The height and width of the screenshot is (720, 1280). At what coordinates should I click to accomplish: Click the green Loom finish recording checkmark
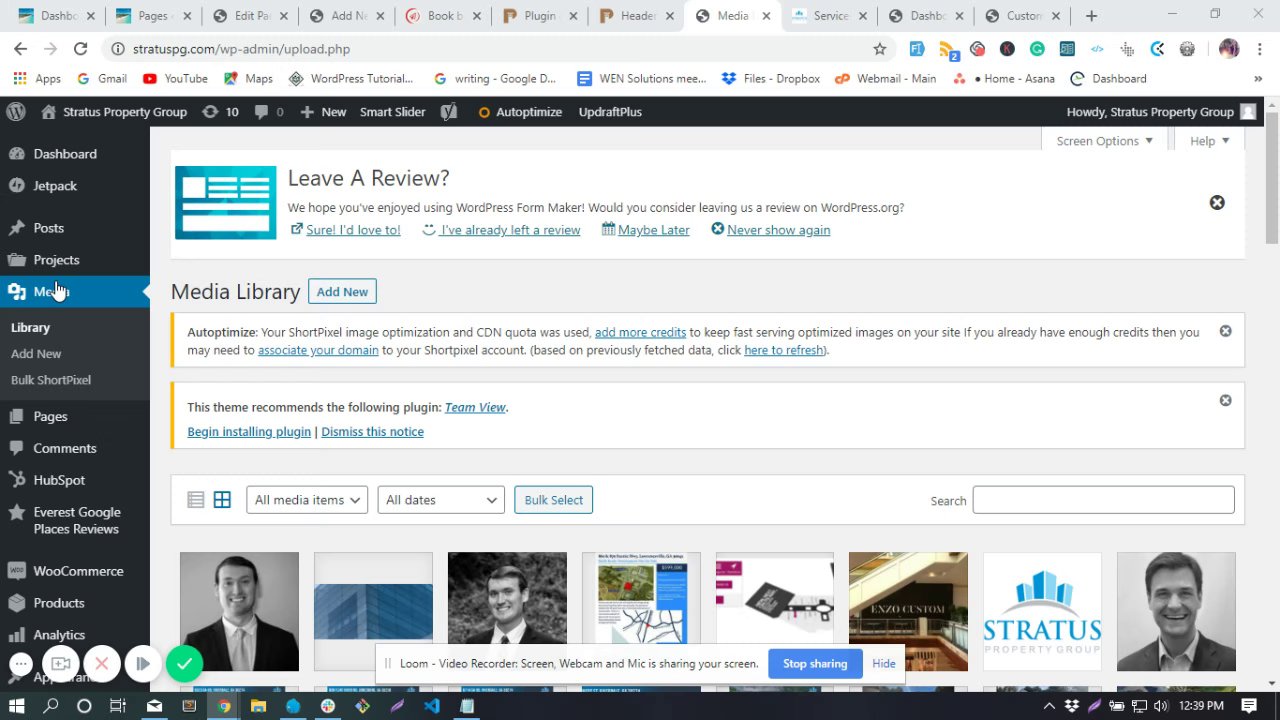(184, 663)
